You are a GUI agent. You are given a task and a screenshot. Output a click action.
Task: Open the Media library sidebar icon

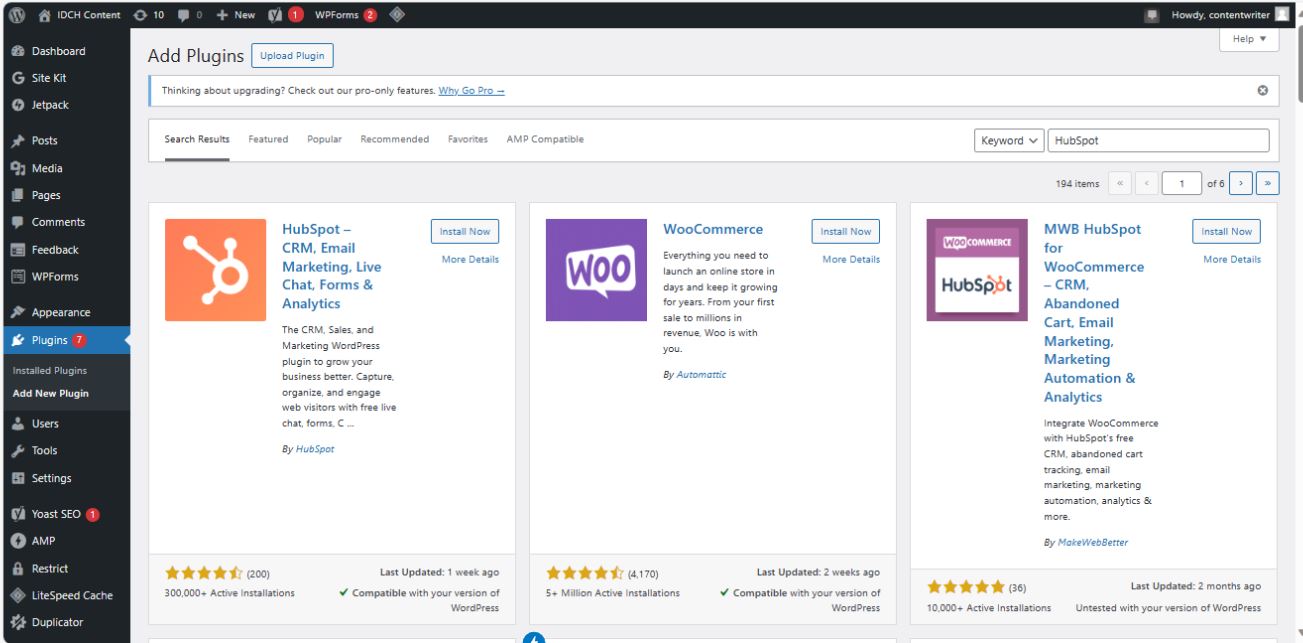[20, 167]
